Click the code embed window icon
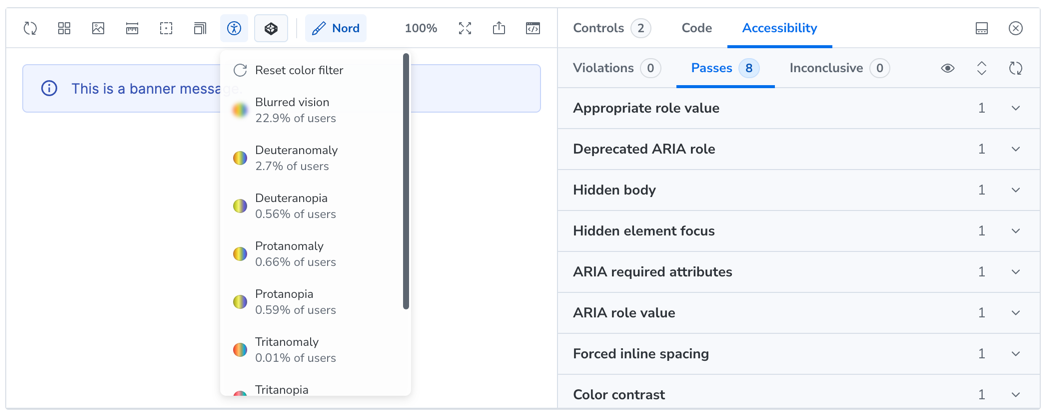Screen dimensions: 1046x416 (532, 28)
